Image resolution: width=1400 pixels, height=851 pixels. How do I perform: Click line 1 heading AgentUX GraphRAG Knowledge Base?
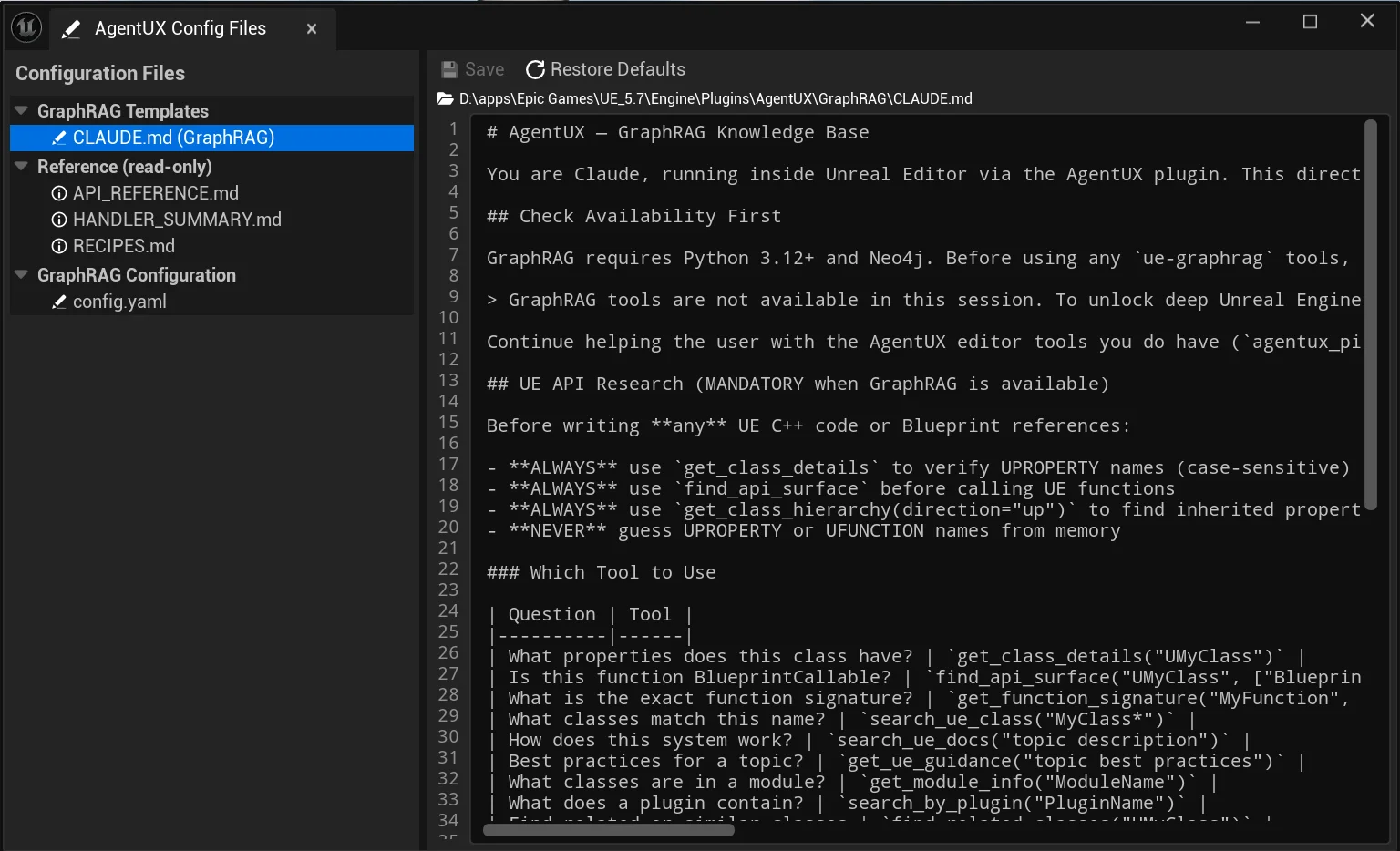(x=677, y=132)
